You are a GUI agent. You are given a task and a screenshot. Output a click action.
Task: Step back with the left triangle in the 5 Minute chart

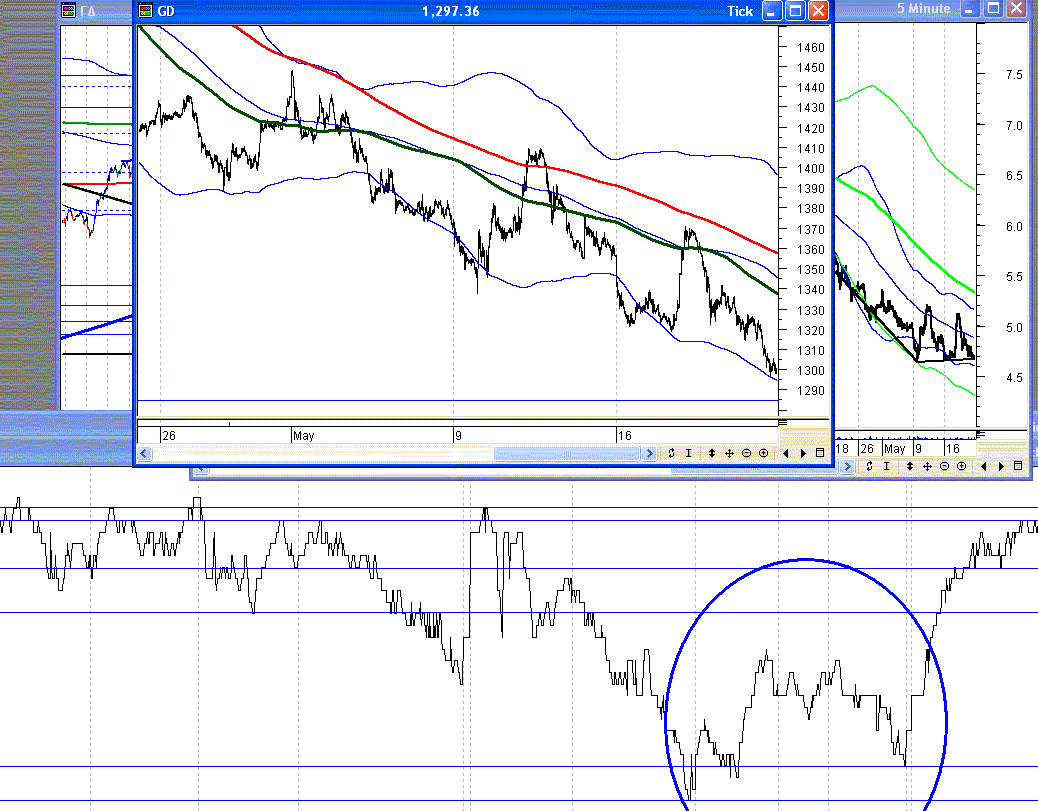point(984,467)
